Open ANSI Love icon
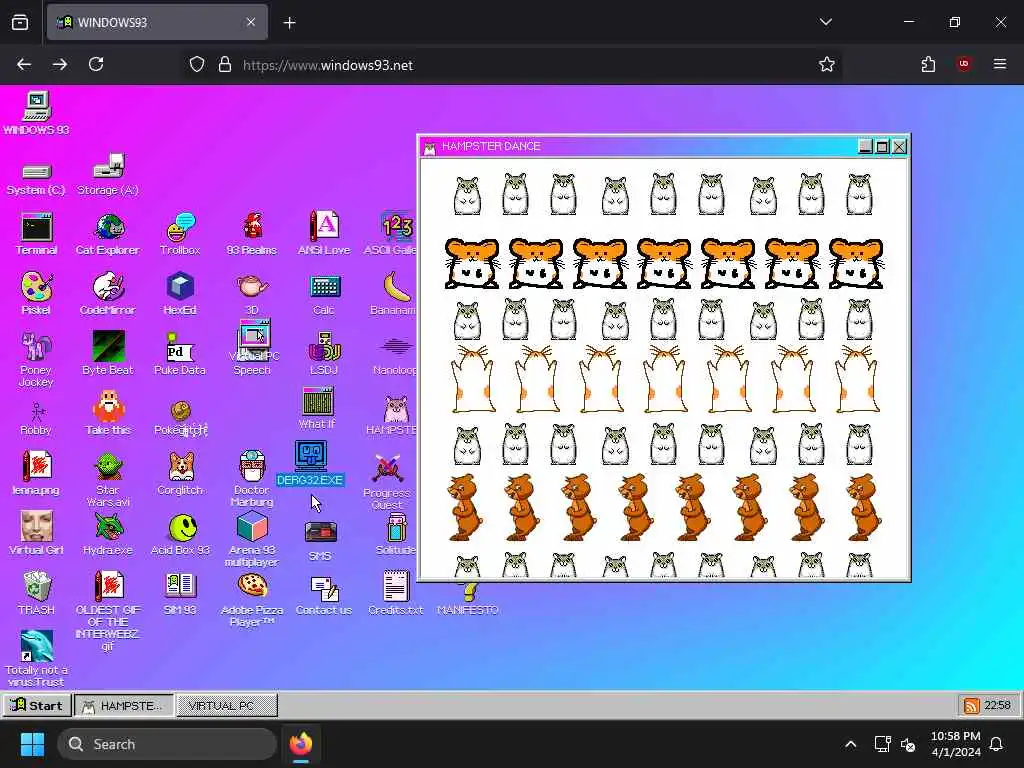Screen dimensions: 1024x768 click(x=324, y=234)
